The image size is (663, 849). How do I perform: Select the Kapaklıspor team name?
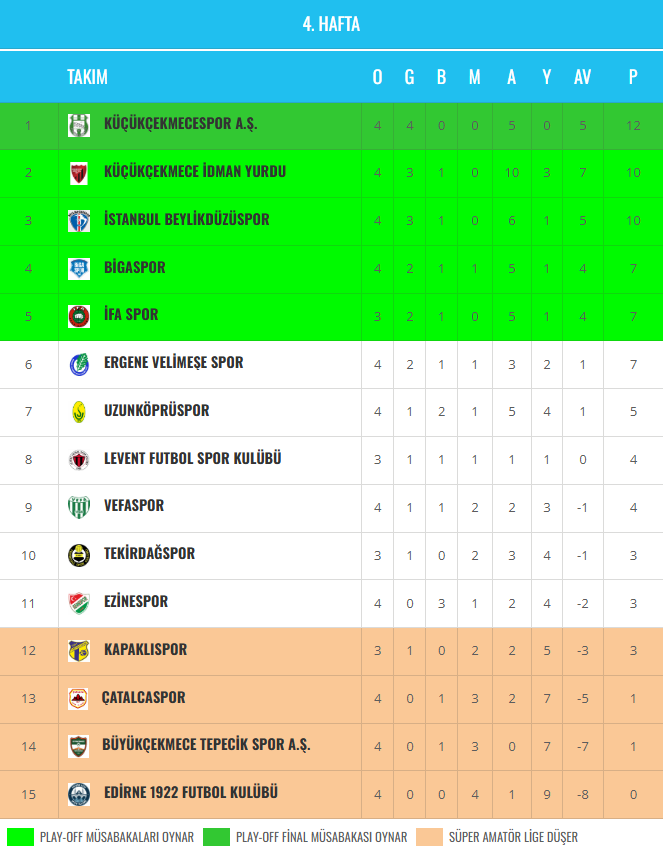tap(145, 650)
